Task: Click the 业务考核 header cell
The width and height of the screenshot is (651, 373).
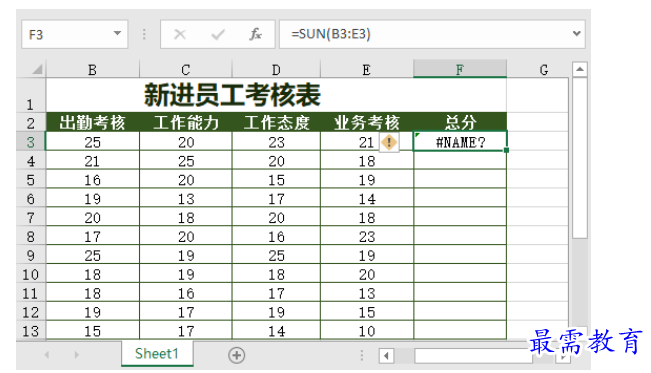Action: (367, 122)
